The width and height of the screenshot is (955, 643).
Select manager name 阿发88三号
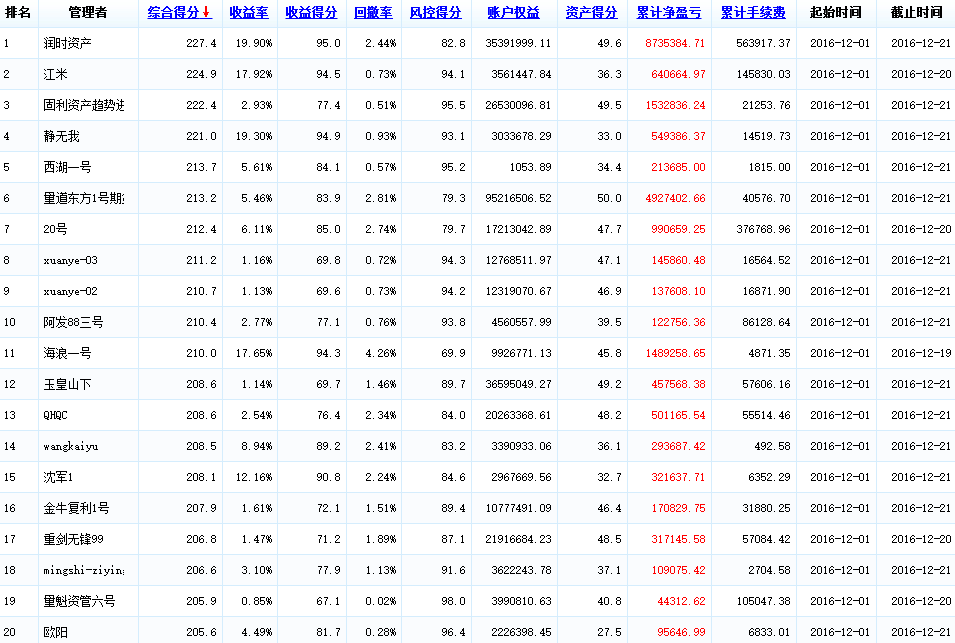click(73, 322)
